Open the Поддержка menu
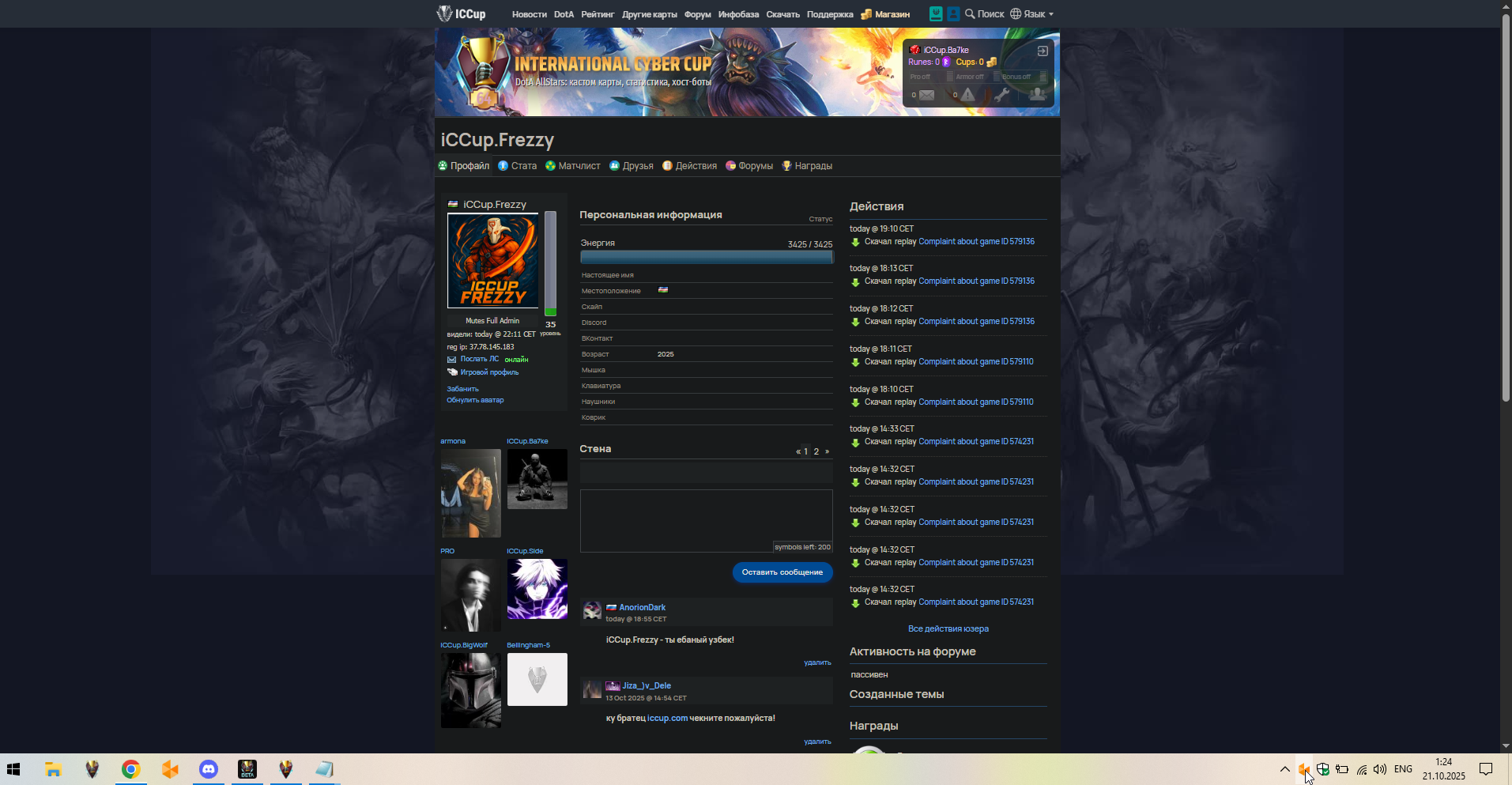This screenshot has width=1512, height=785. click(x=830, y=14)
